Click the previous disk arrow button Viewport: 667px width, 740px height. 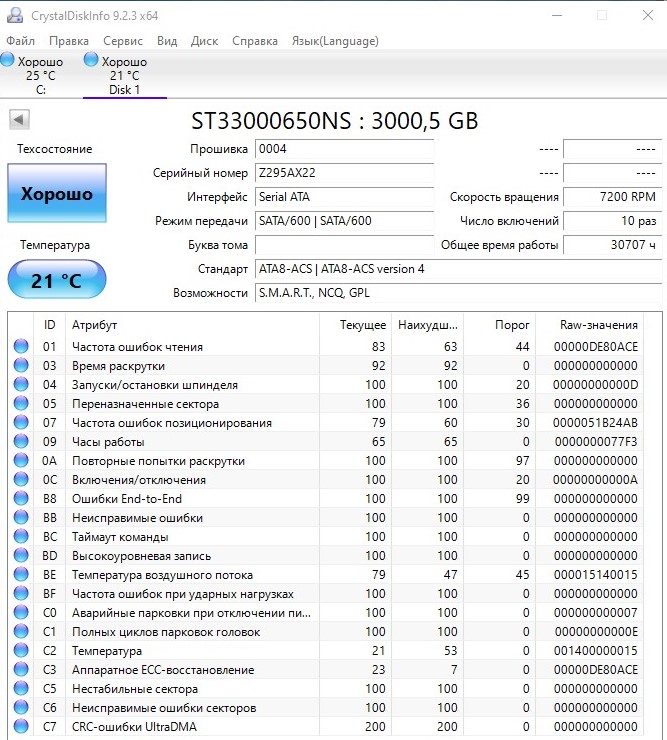pos(19,119)
